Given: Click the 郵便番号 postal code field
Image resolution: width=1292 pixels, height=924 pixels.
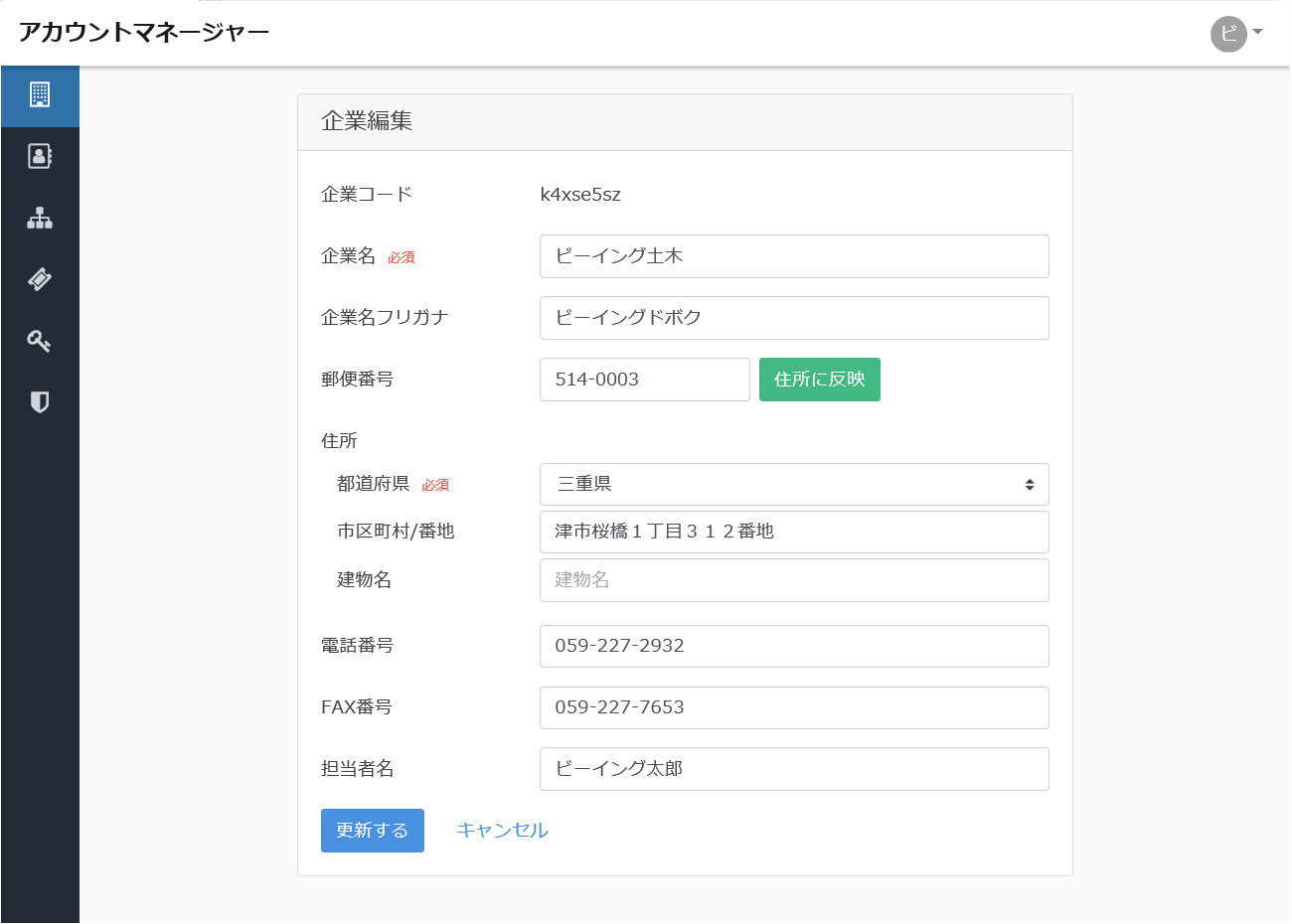Looking at the screenshot, I should point(644,380).
